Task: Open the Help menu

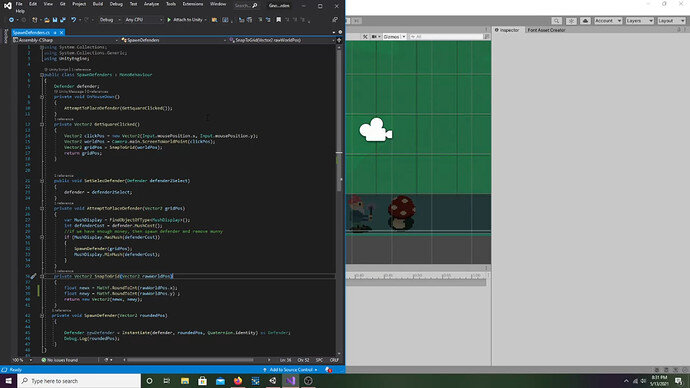Action: 20,11
